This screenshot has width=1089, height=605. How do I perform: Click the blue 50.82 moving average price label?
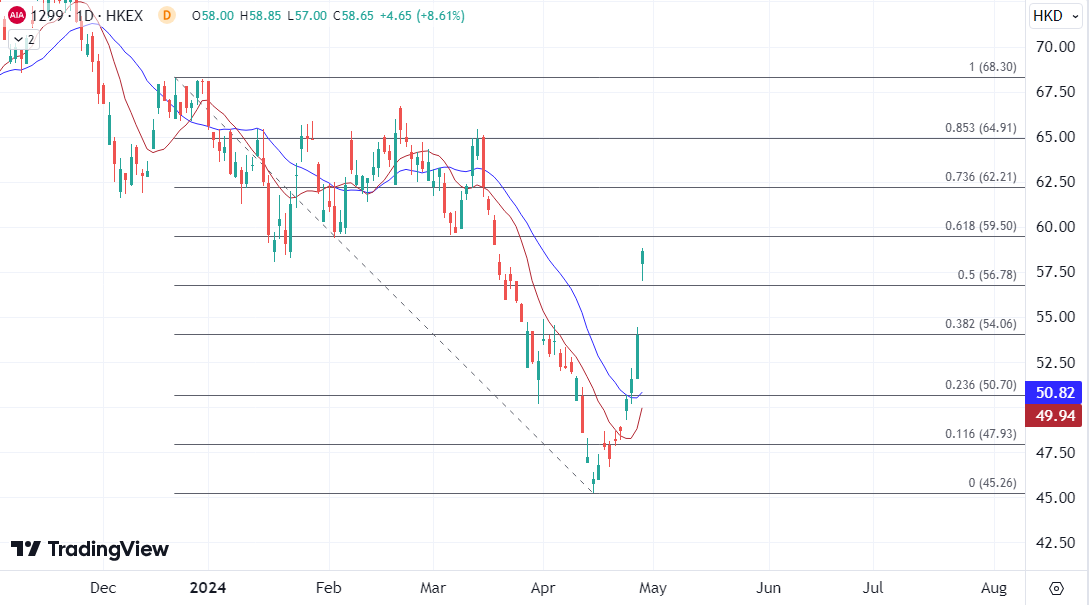point(1058,393)
